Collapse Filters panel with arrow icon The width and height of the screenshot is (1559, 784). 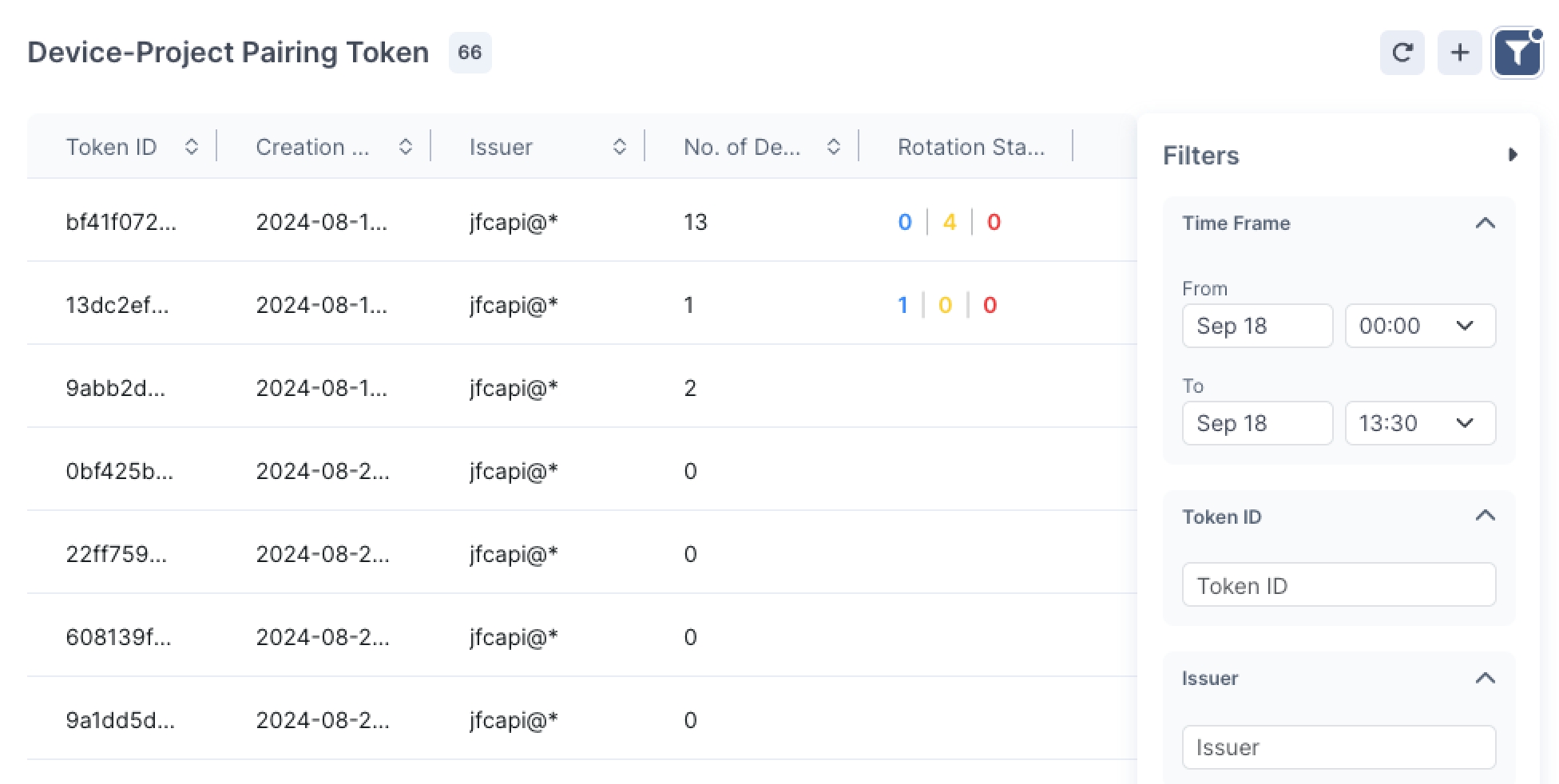point(1512,155)
